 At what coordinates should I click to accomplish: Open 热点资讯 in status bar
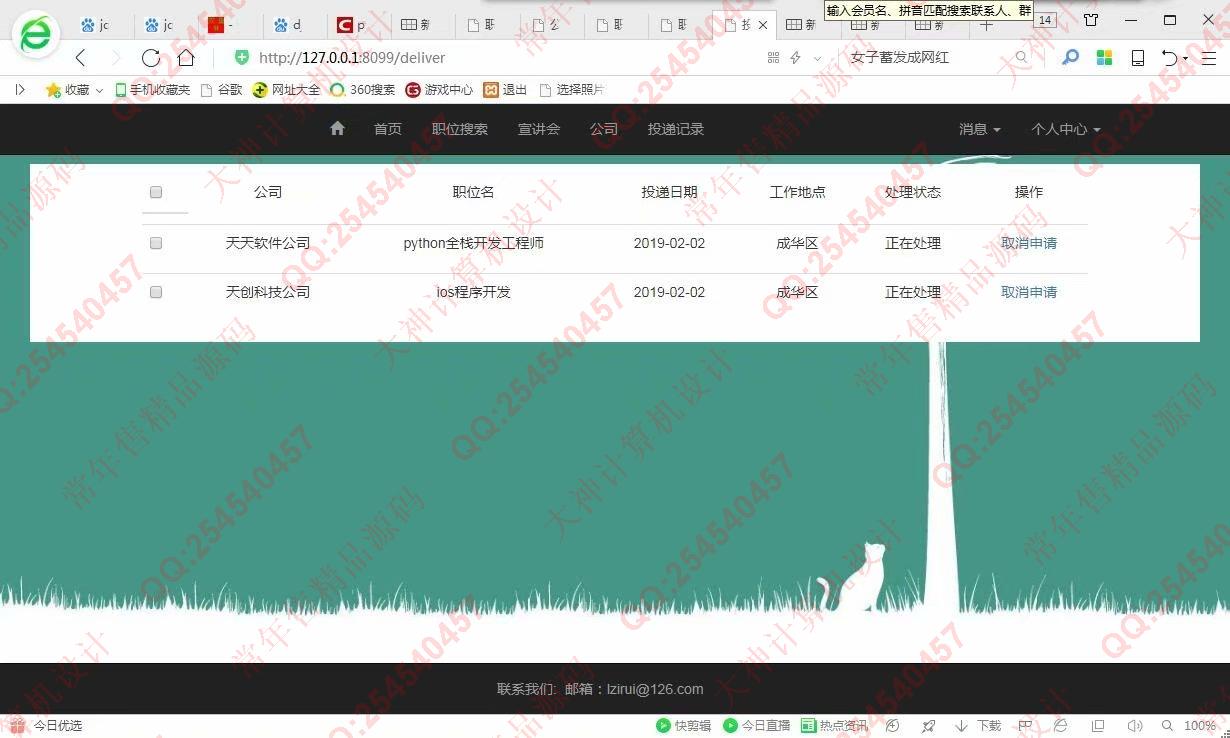click(834, 726)
